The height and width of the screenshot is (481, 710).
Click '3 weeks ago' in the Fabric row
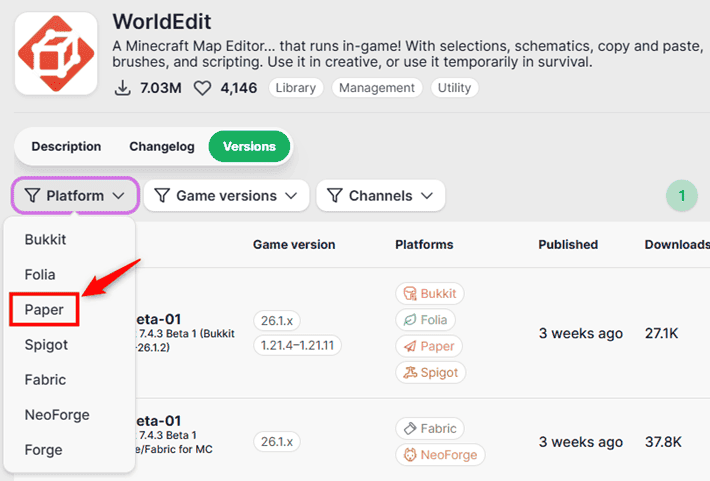click(580, 442)
